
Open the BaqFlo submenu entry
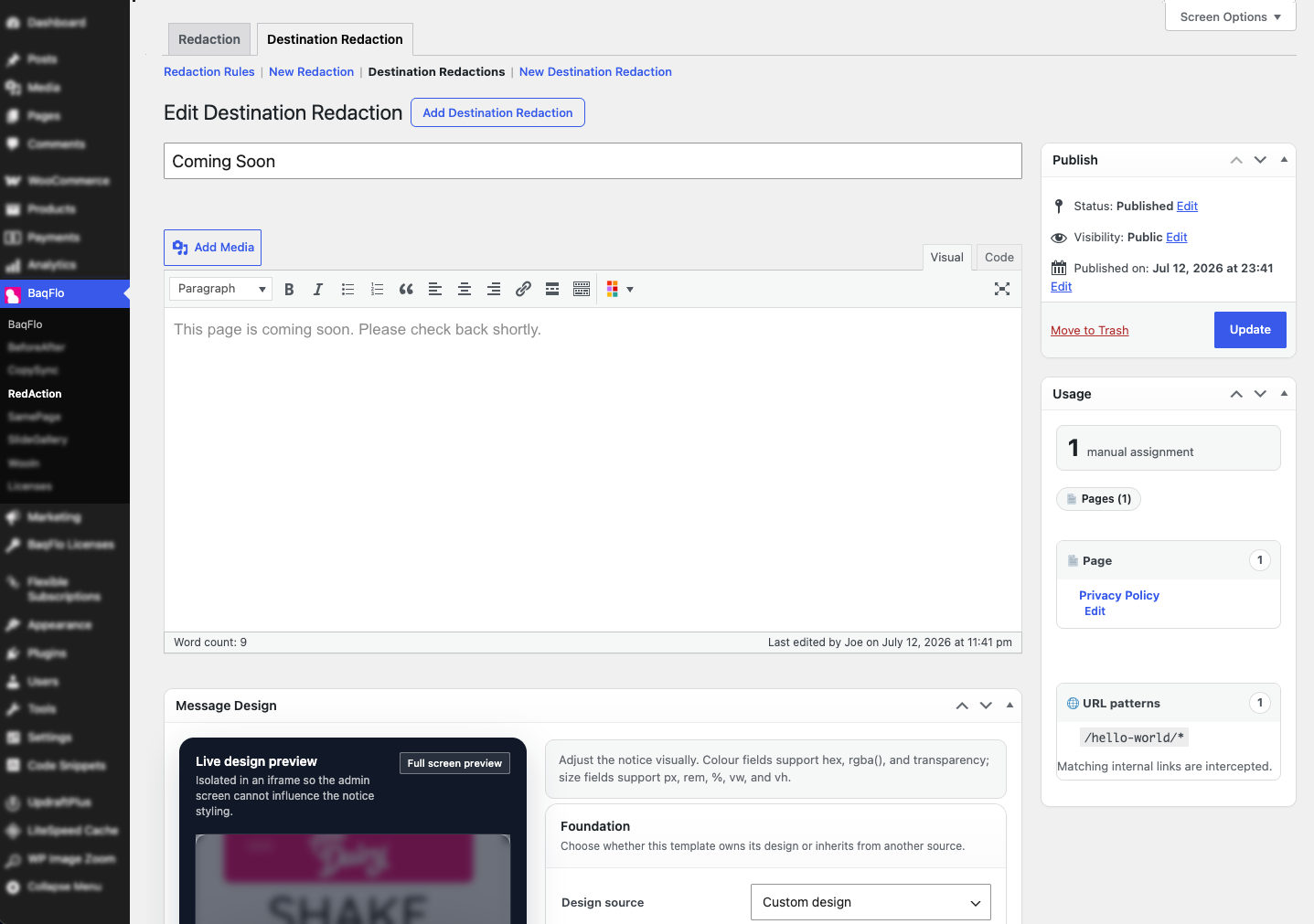click(26, 324)
